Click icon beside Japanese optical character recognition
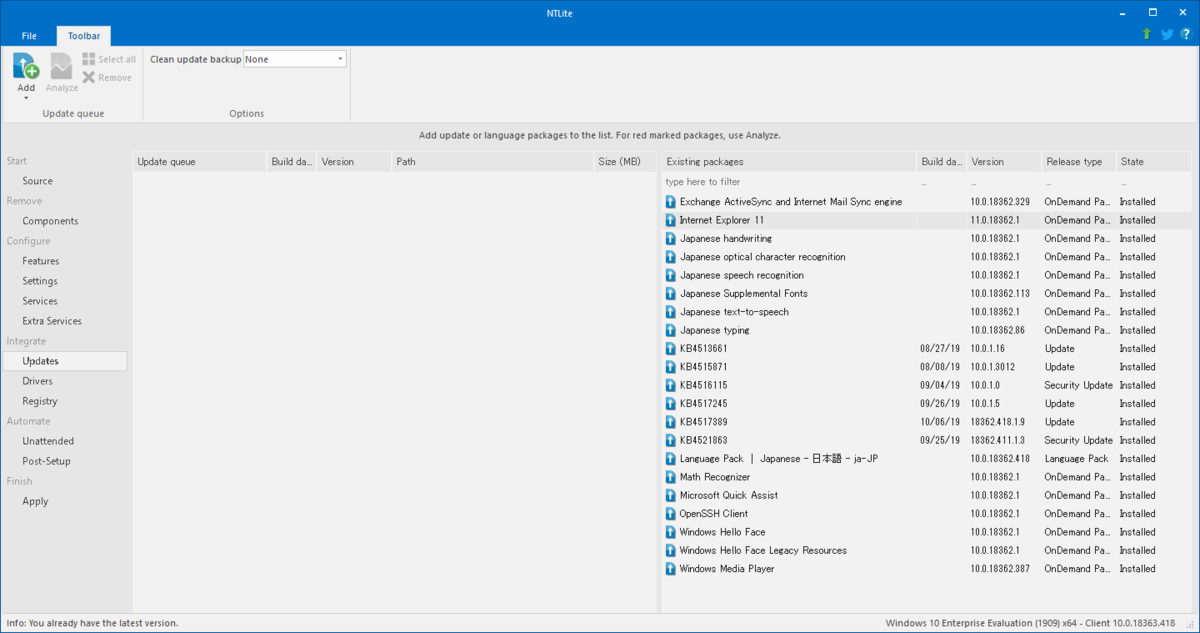1200x633 pixels. coord(671,257)
